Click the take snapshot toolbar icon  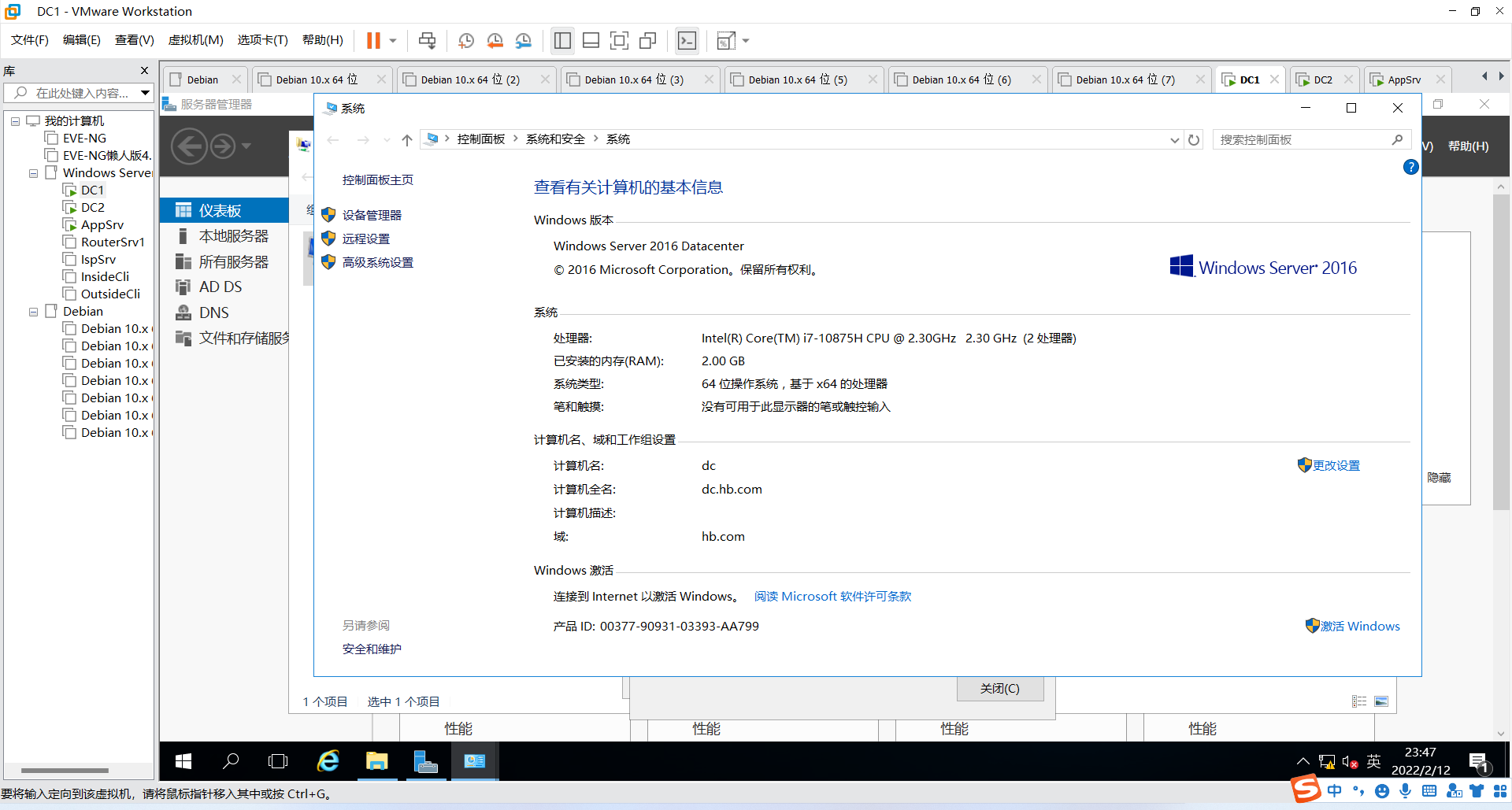[x=466, y=41]
